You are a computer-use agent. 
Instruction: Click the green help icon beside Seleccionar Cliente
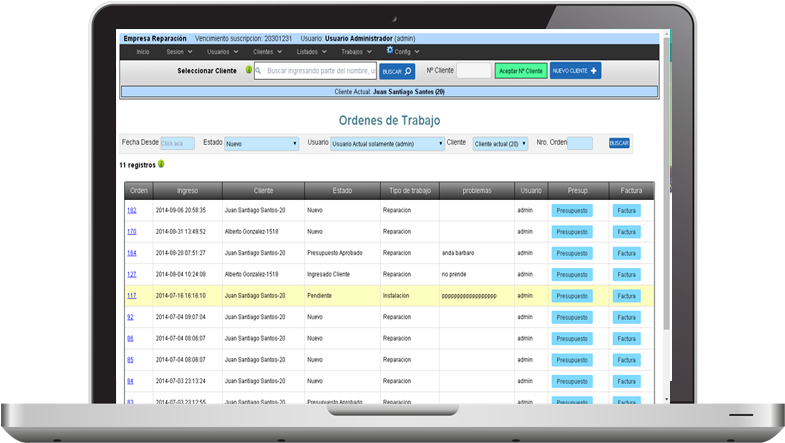point(249,71)
